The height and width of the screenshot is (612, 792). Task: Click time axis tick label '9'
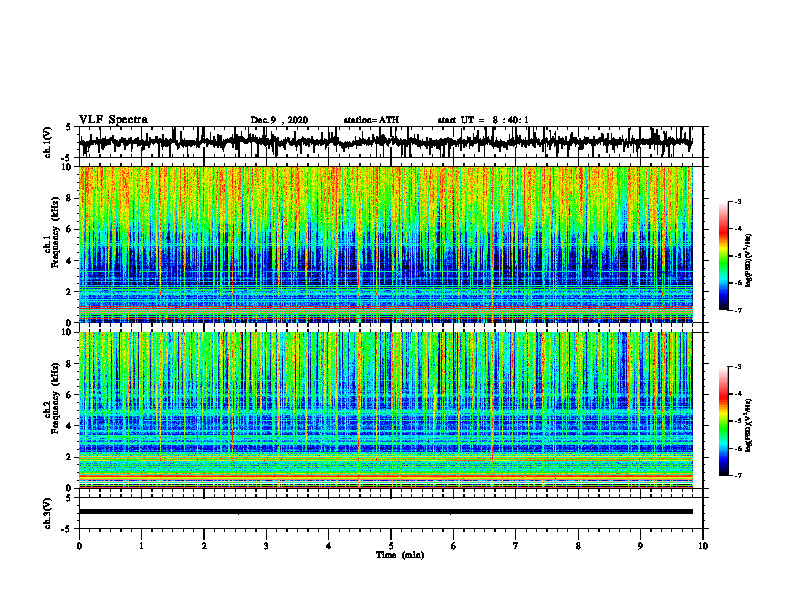point(640,546)
